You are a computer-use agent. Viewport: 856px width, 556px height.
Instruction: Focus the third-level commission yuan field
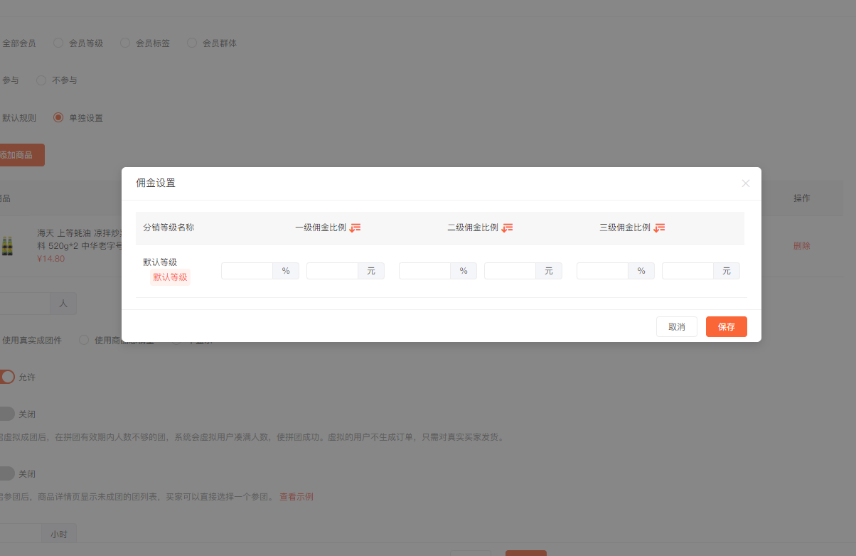pos(688,271)
